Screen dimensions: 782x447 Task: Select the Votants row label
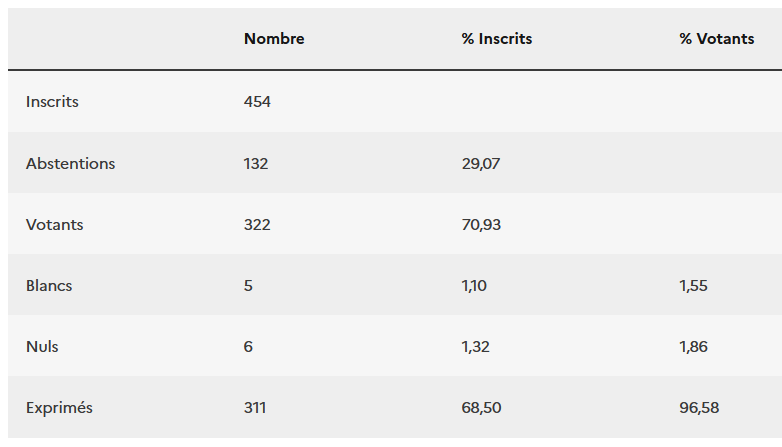point(55,224)
